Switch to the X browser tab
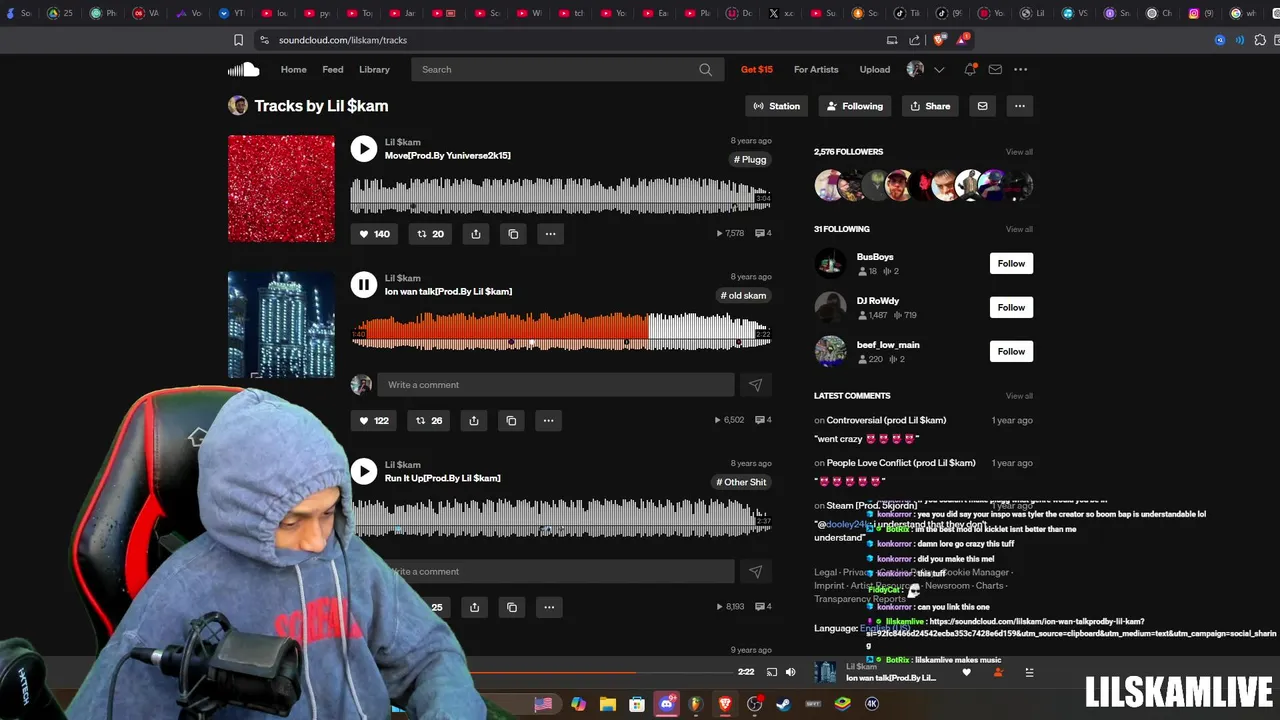This screenshot has height=720, width=1280. 781,13
